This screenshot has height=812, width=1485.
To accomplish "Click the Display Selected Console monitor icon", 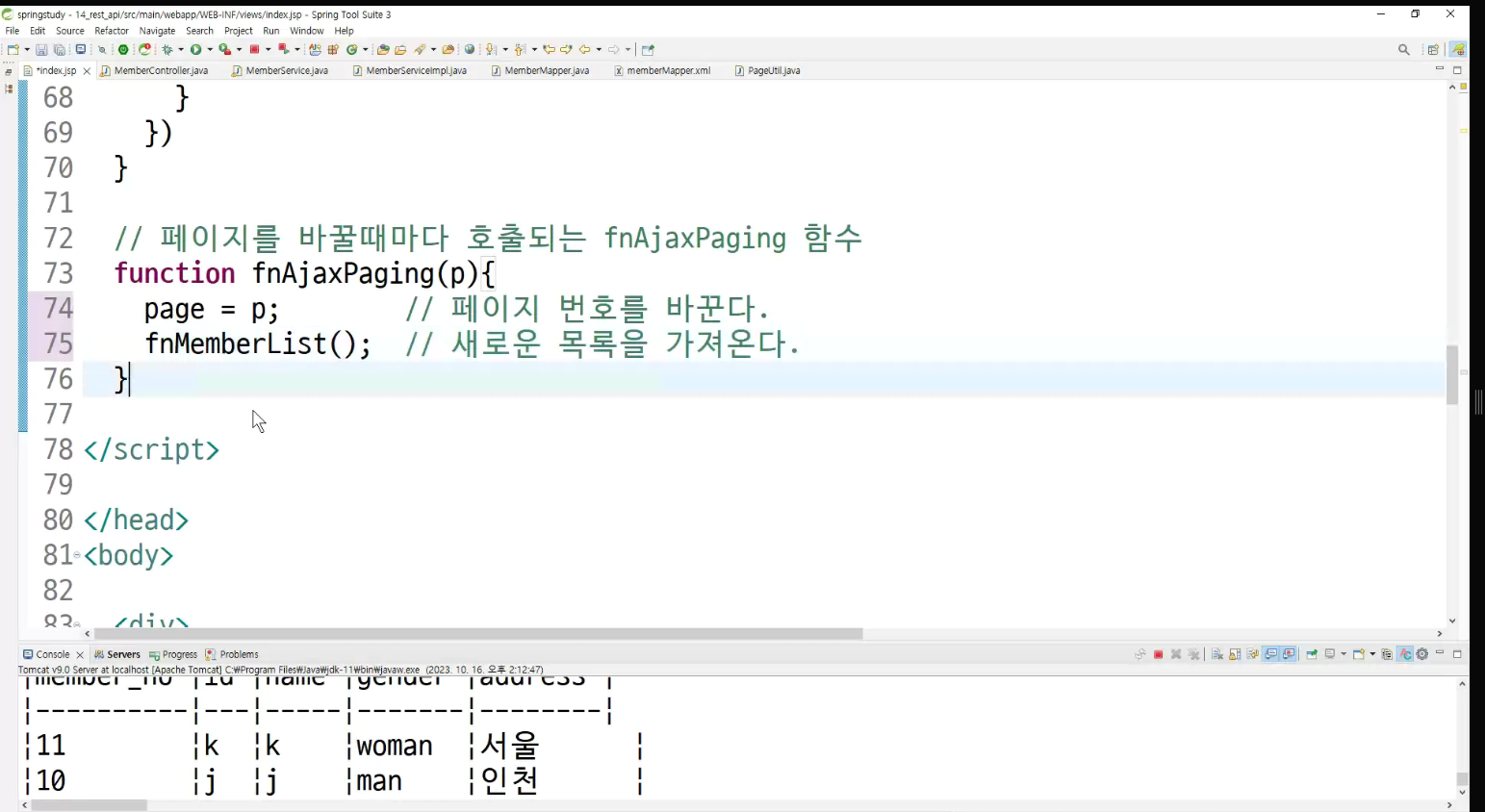I will [x=1330, y=654].
